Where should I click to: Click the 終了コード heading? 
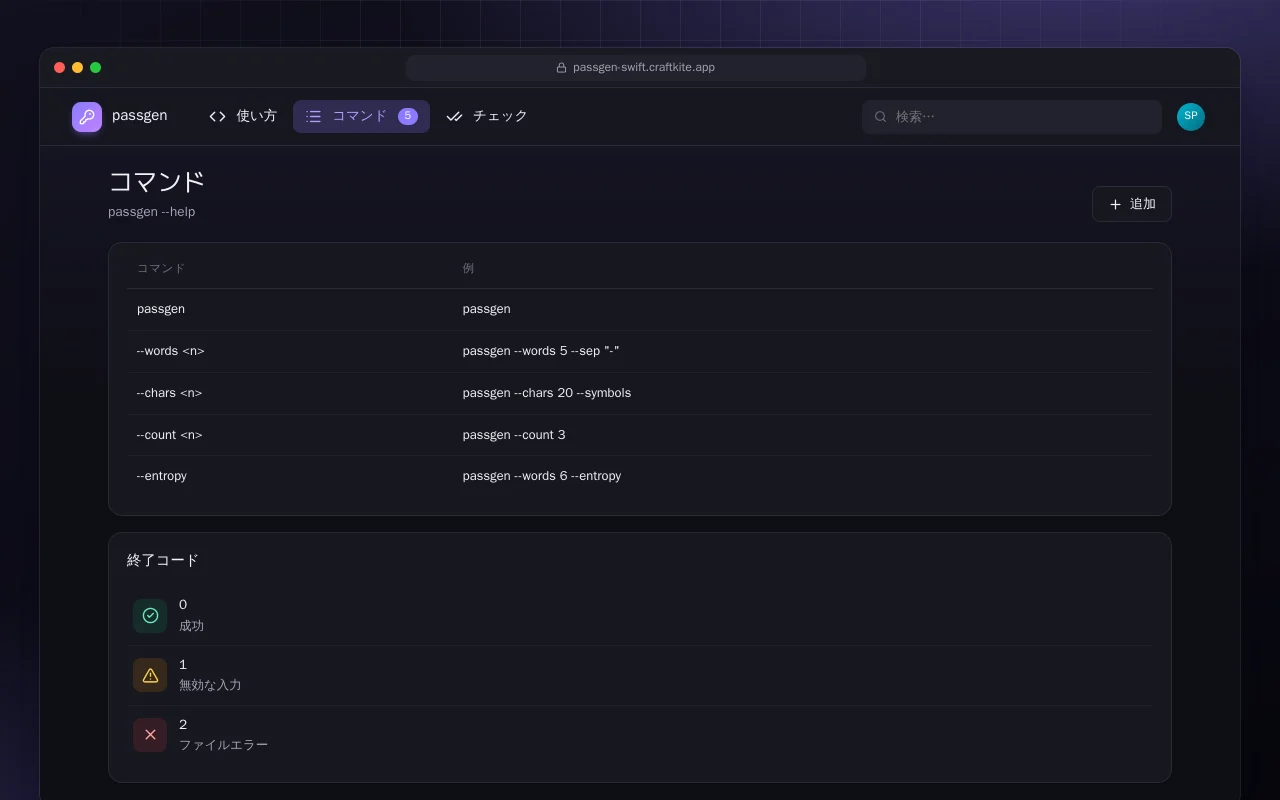click(x=163, y=560)
